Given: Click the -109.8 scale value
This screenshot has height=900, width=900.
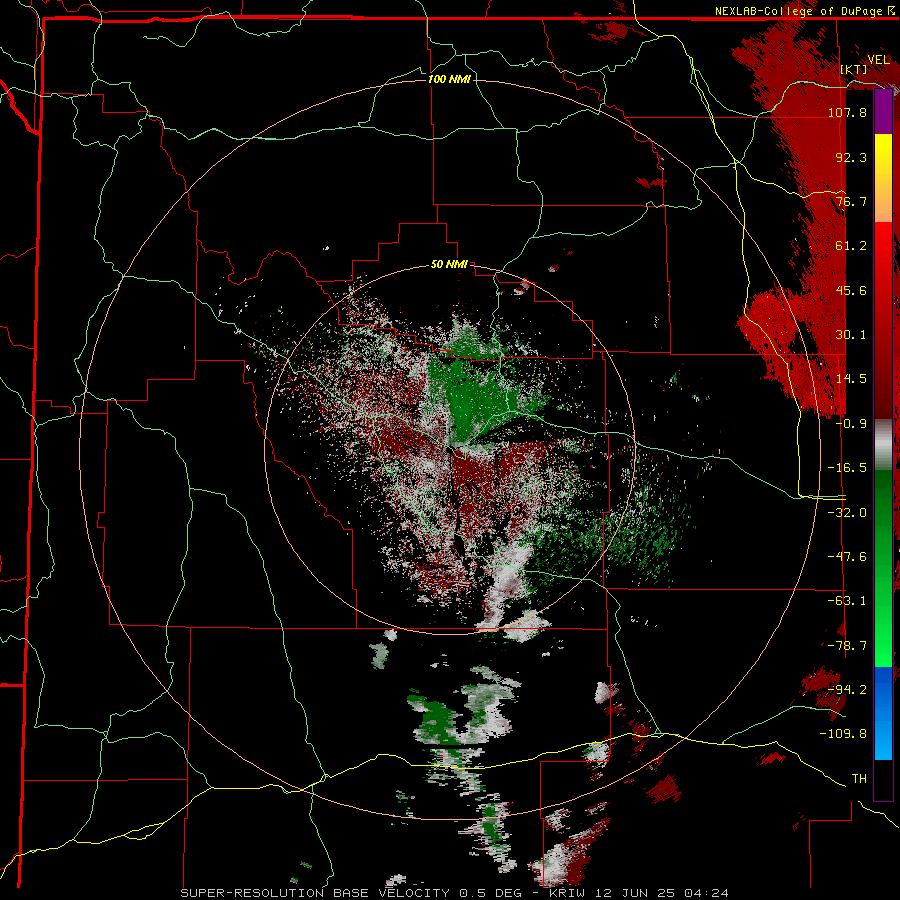Looking at the screenshot, I should click(x=843, y=734).
